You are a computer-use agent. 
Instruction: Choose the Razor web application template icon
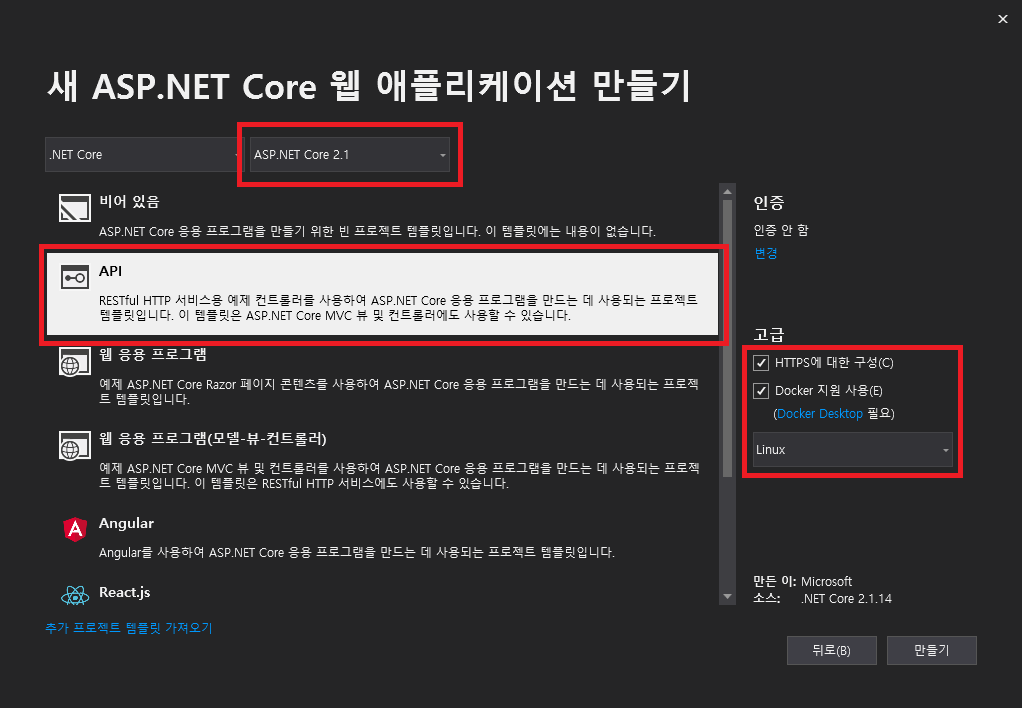(x=75, y=362)
